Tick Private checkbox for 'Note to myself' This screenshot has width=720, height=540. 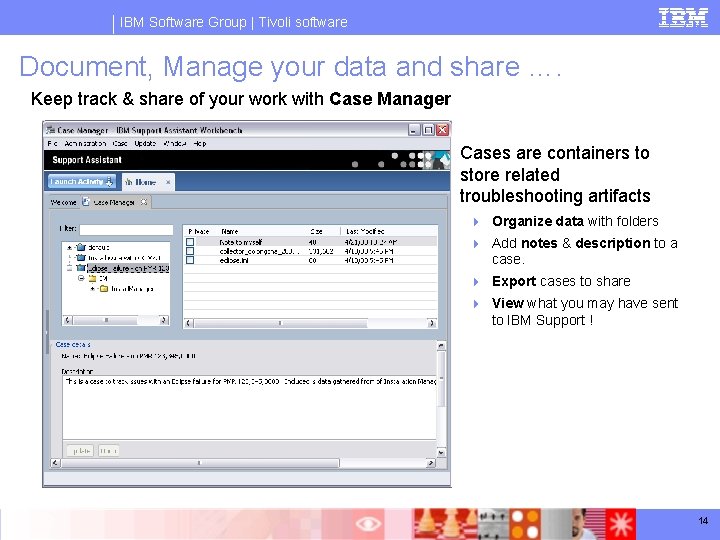(190, 242)
